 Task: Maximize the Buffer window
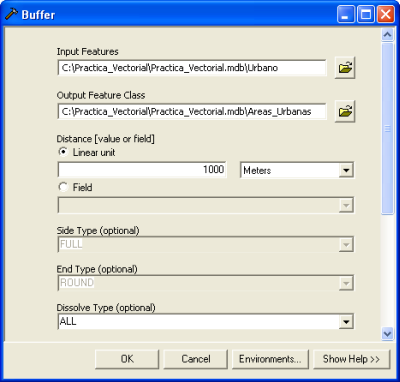366,15
